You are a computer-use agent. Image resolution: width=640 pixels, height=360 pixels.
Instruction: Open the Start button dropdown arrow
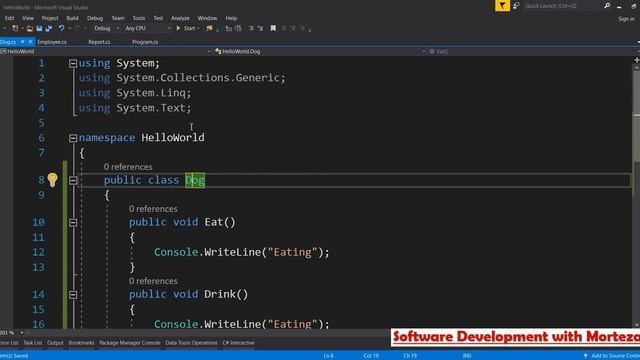click(198, 29)
